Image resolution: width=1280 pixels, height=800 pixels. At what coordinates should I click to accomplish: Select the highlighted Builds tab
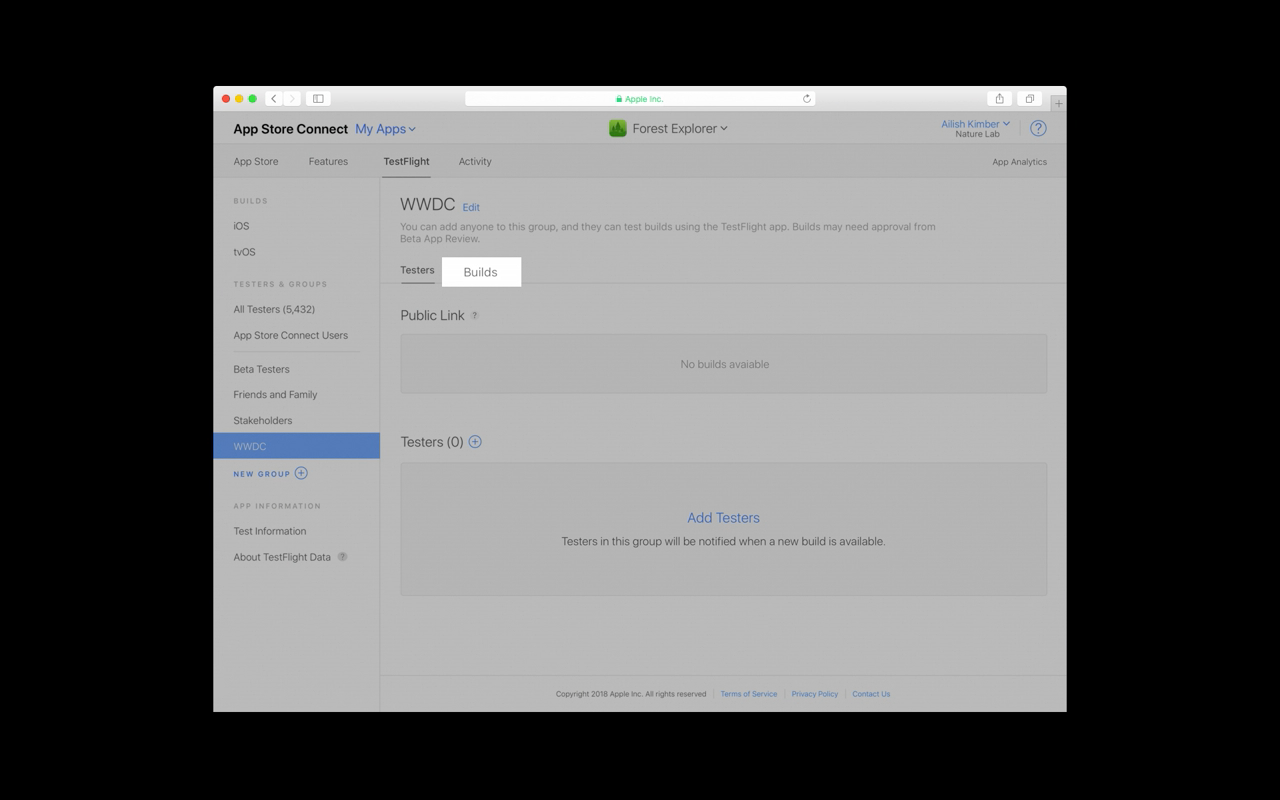481,272
